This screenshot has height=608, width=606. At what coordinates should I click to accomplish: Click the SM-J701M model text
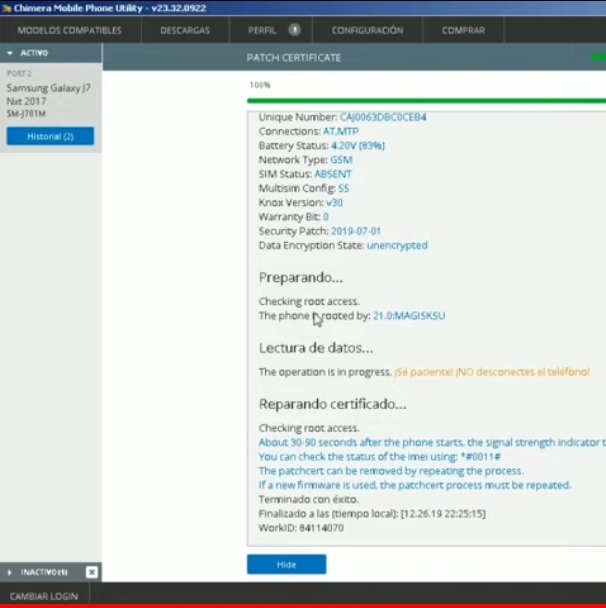(26, 114)
